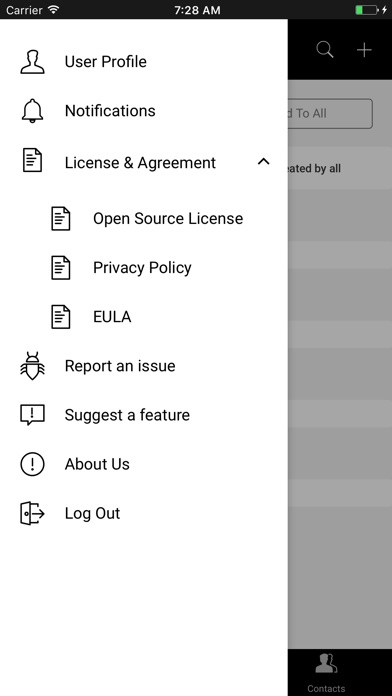Tap the speech bubble Suggest a feature icon
The width and height of the screenshot is (392, 696).
pyautogui.click(x=32, y=415)
